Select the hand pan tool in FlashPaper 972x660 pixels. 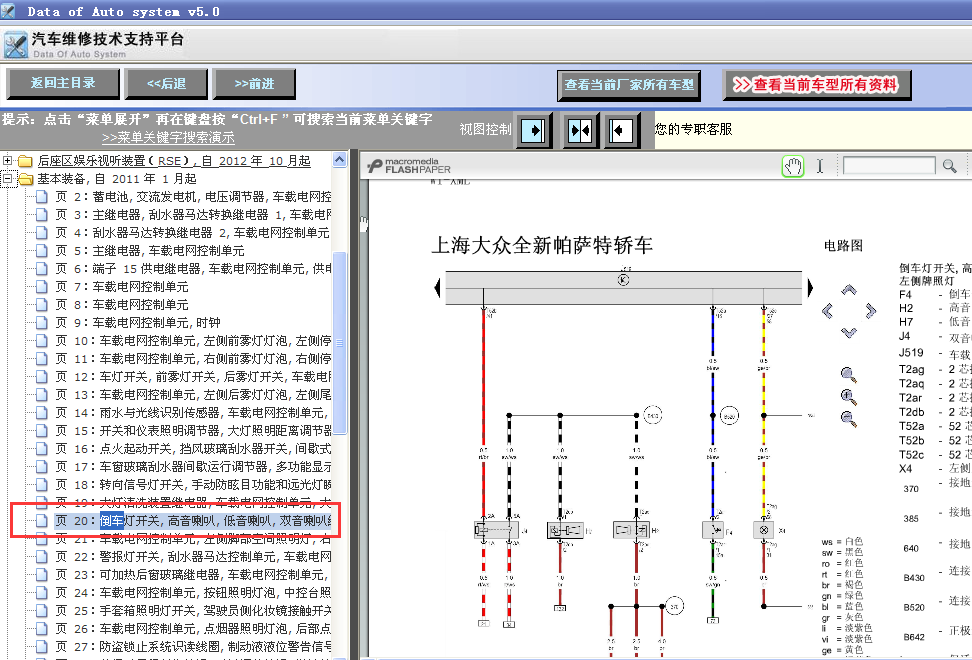(793, 166)
